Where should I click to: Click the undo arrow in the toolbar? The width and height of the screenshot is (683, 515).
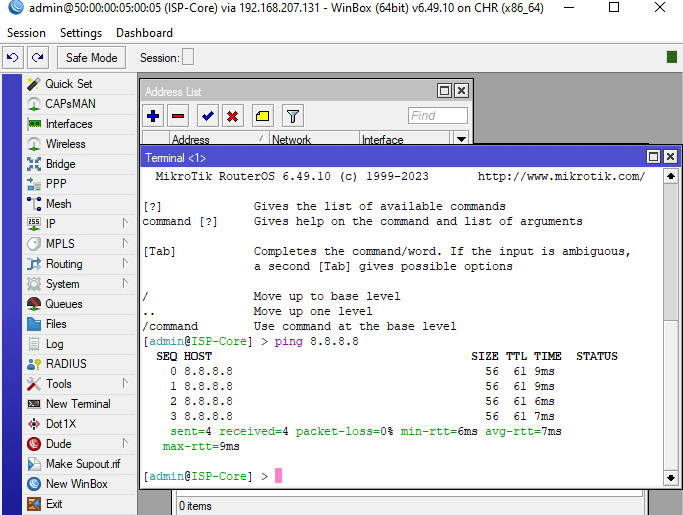coord(14,58)
